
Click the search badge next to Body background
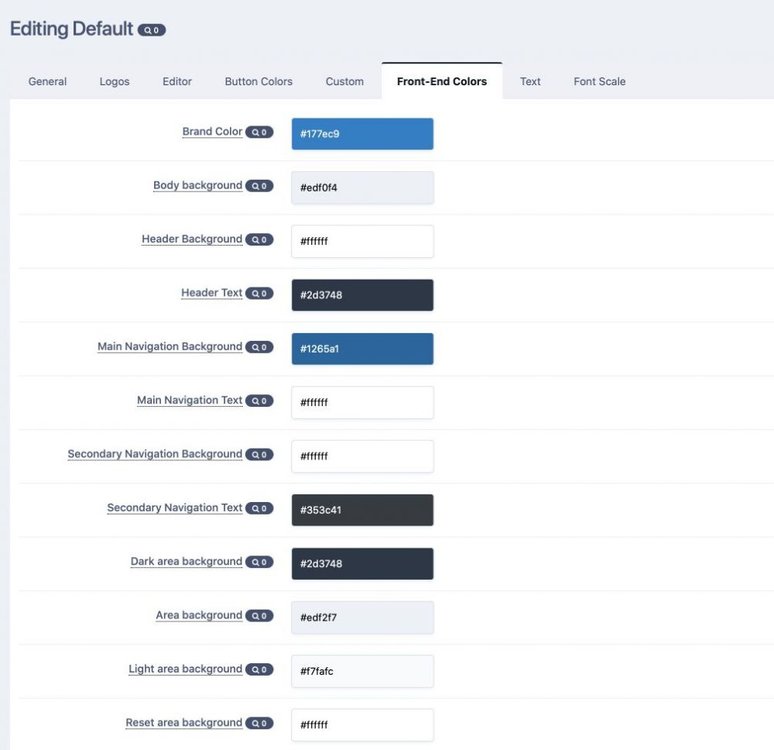click(x=259, y=186)
